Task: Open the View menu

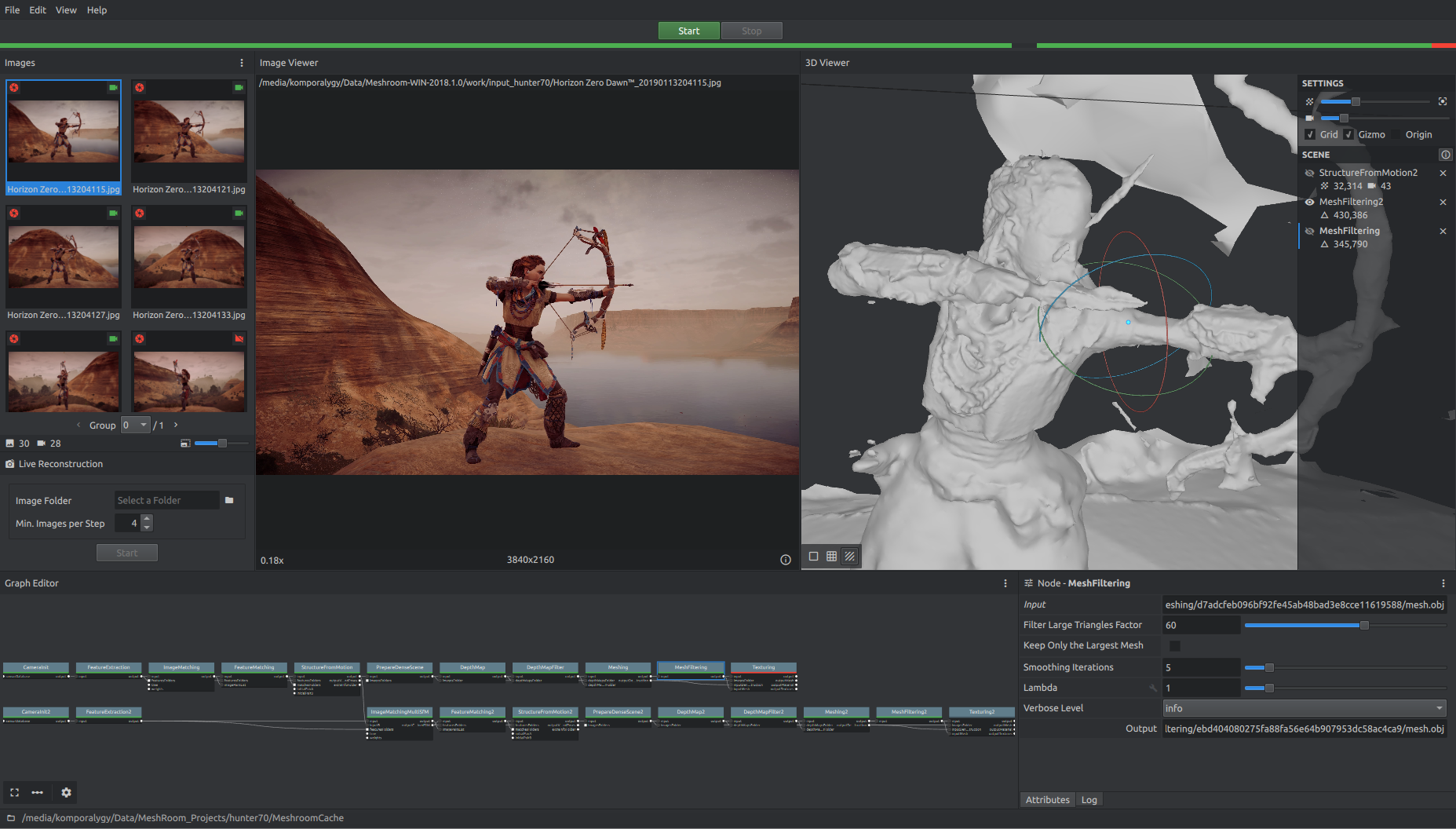Action: (x=66, y=10)
